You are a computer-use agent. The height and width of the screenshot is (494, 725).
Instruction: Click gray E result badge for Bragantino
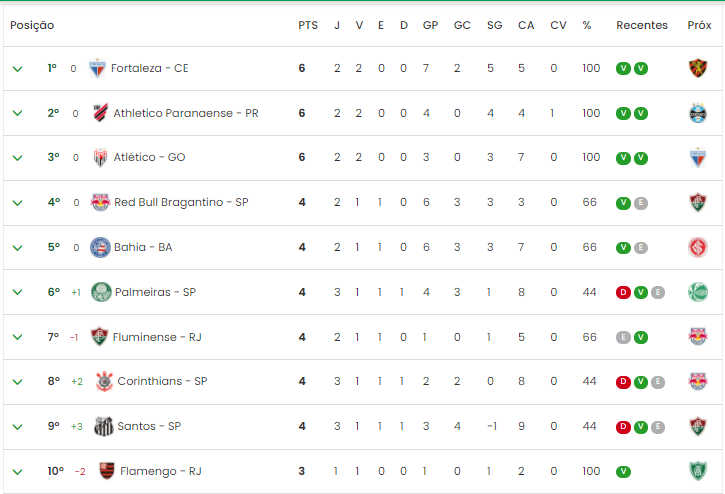coord(640,203)
